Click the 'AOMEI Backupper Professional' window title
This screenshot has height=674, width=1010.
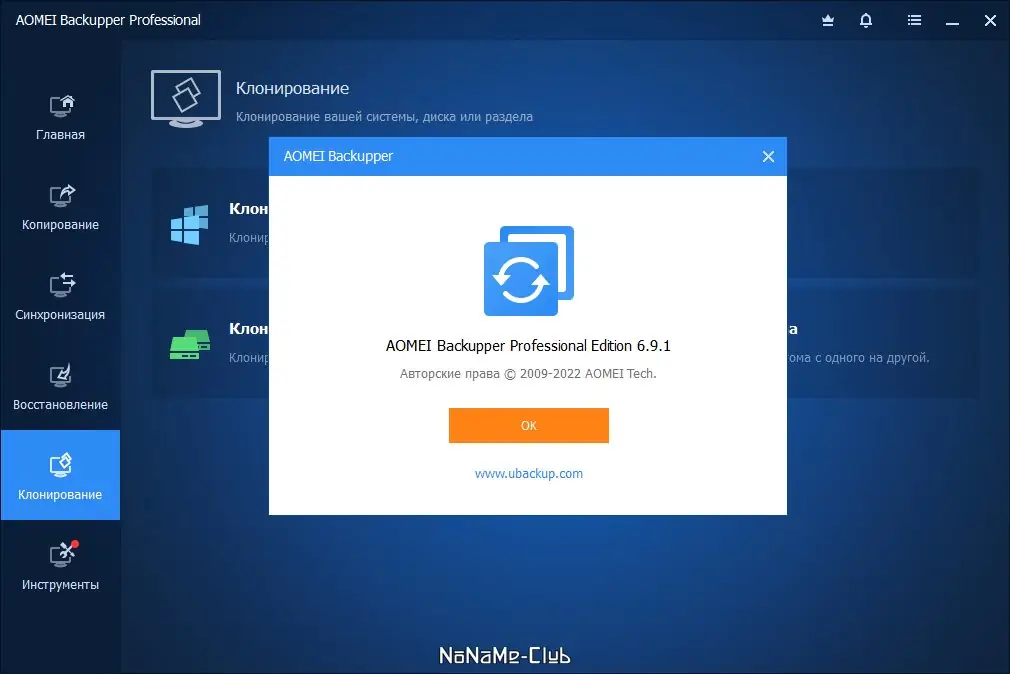[108, 20]
